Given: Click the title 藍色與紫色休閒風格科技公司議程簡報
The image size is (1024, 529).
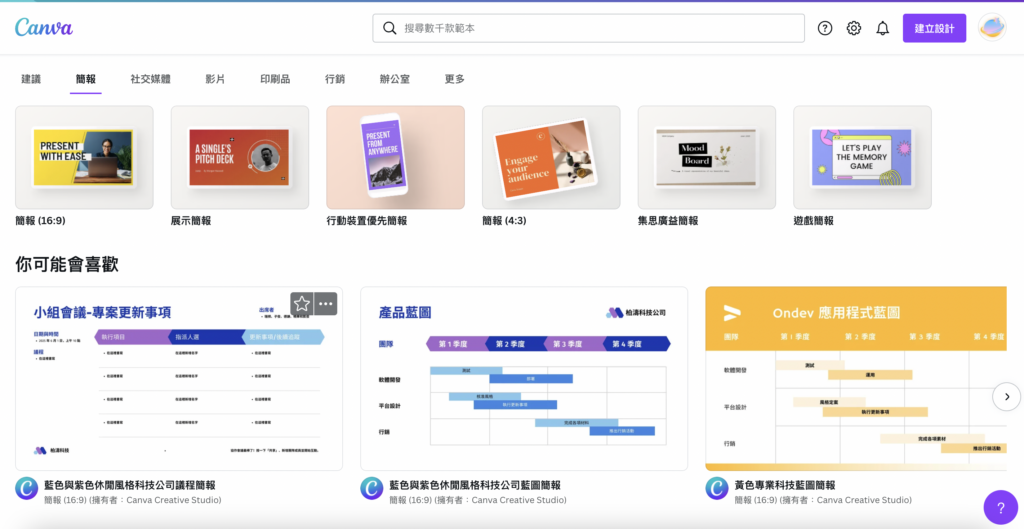Looking at the screenshot, I should pos(130,485).
